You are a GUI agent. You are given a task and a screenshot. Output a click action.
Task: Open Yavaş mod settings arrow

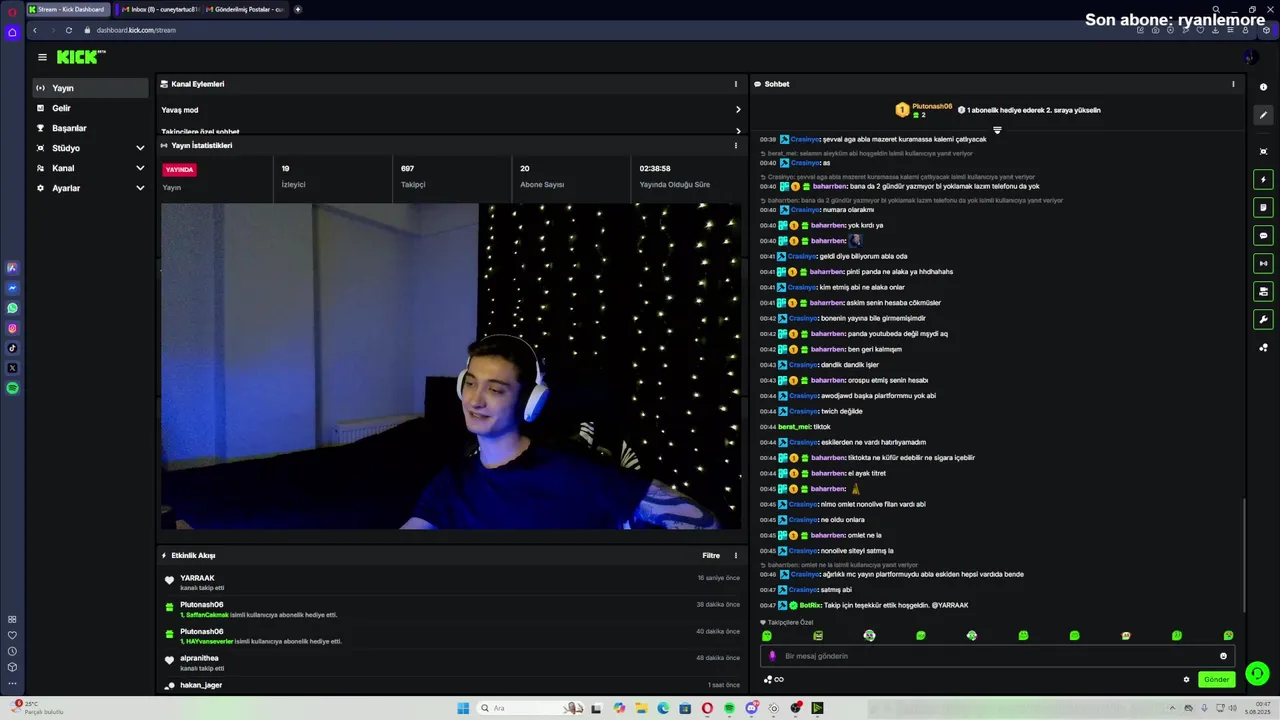pyautogui.click(x=738, y=110)
